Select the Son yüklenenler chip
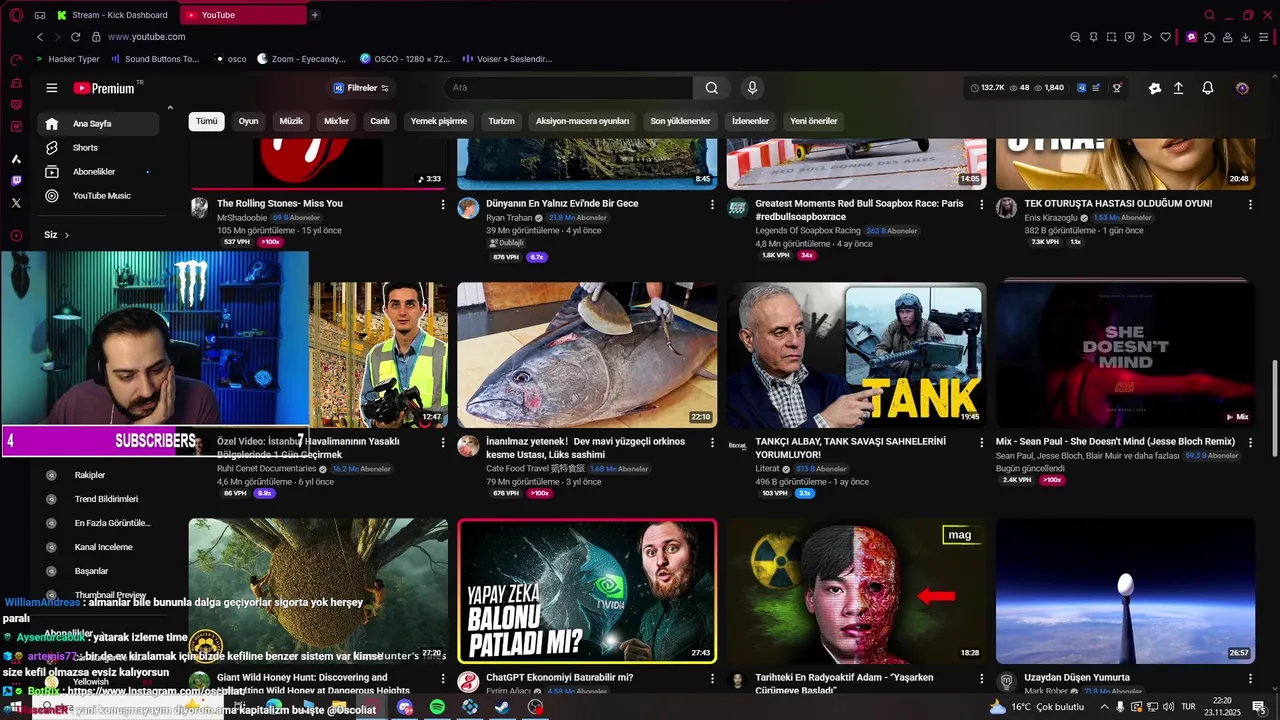 click(680, 121)
